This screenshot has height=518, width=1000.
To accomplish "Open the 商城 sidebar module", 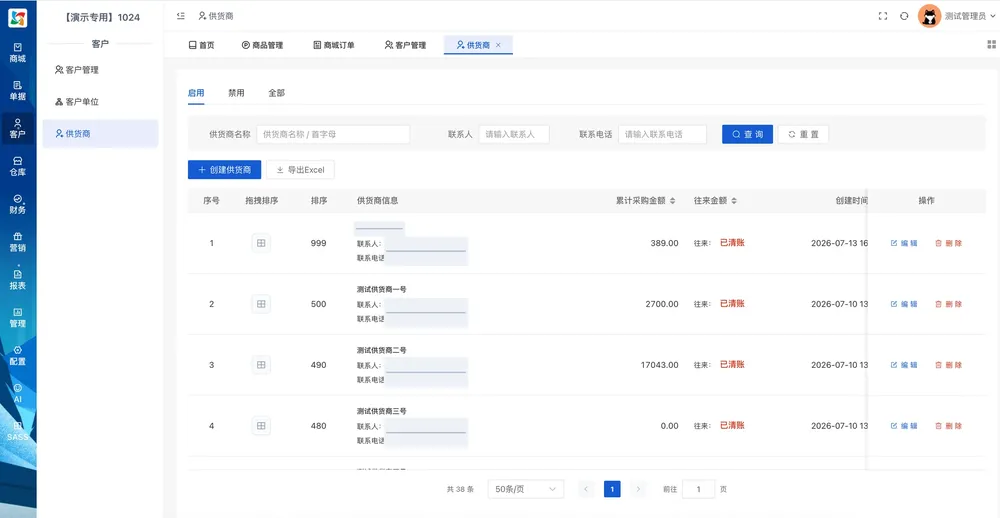I will click(x=18, y=52).
